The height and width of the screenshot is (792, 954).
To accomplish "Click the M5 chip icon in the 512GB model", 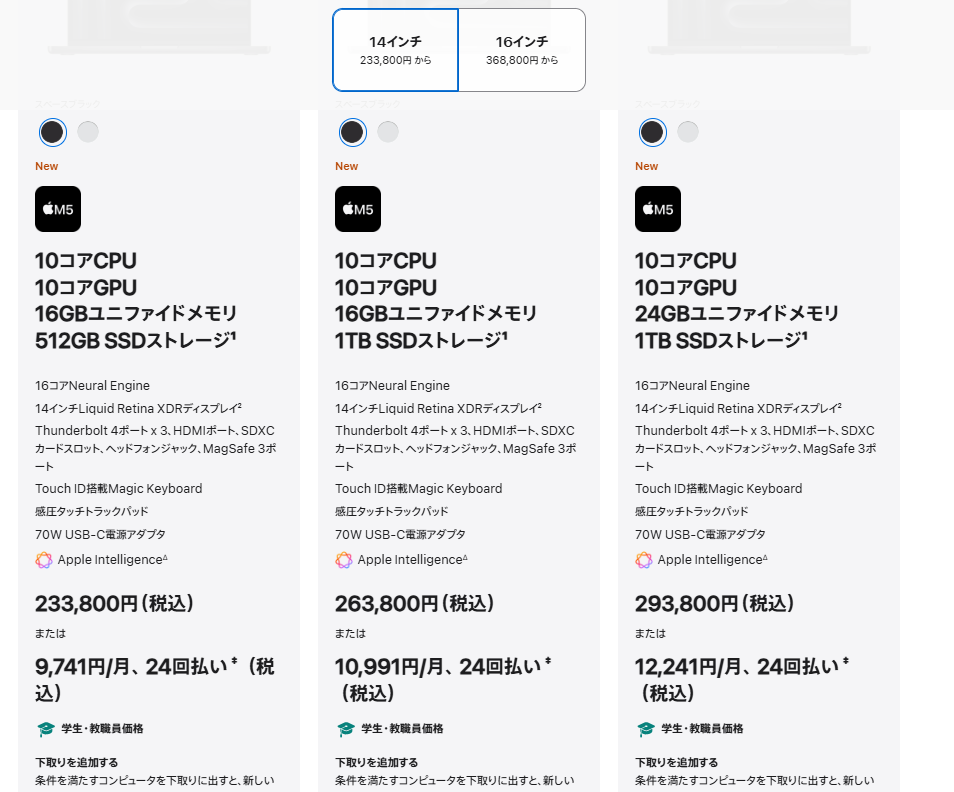I will click(58, 209).
